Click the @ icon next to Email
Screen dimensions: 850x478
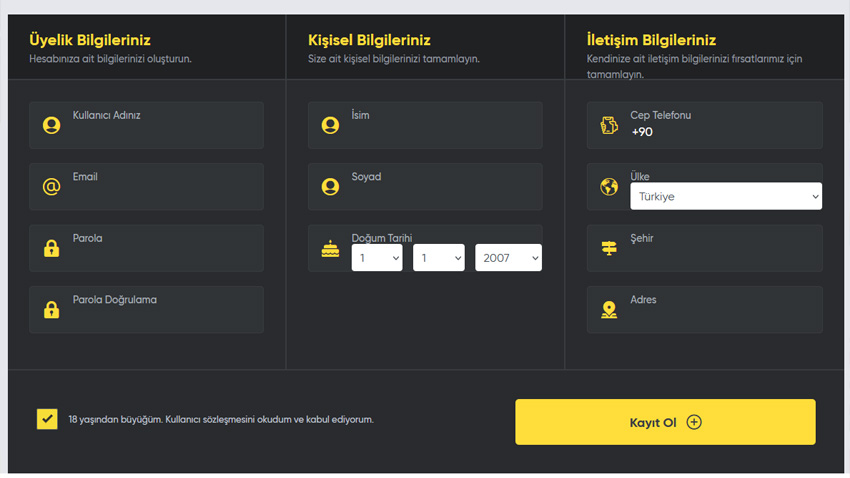[51, 187]
